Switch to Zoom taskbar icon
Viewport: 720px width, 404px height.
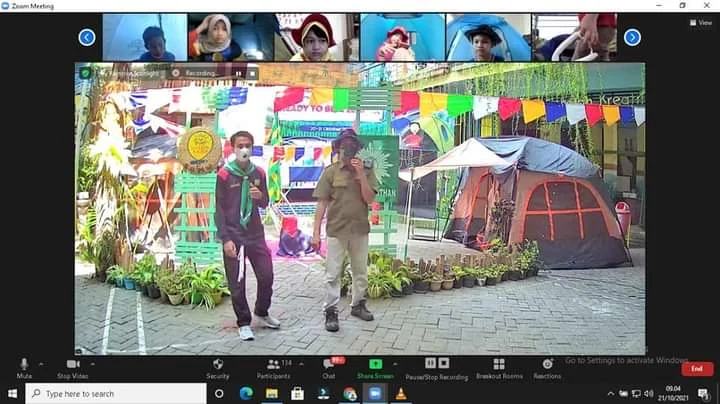coord(375,393)
